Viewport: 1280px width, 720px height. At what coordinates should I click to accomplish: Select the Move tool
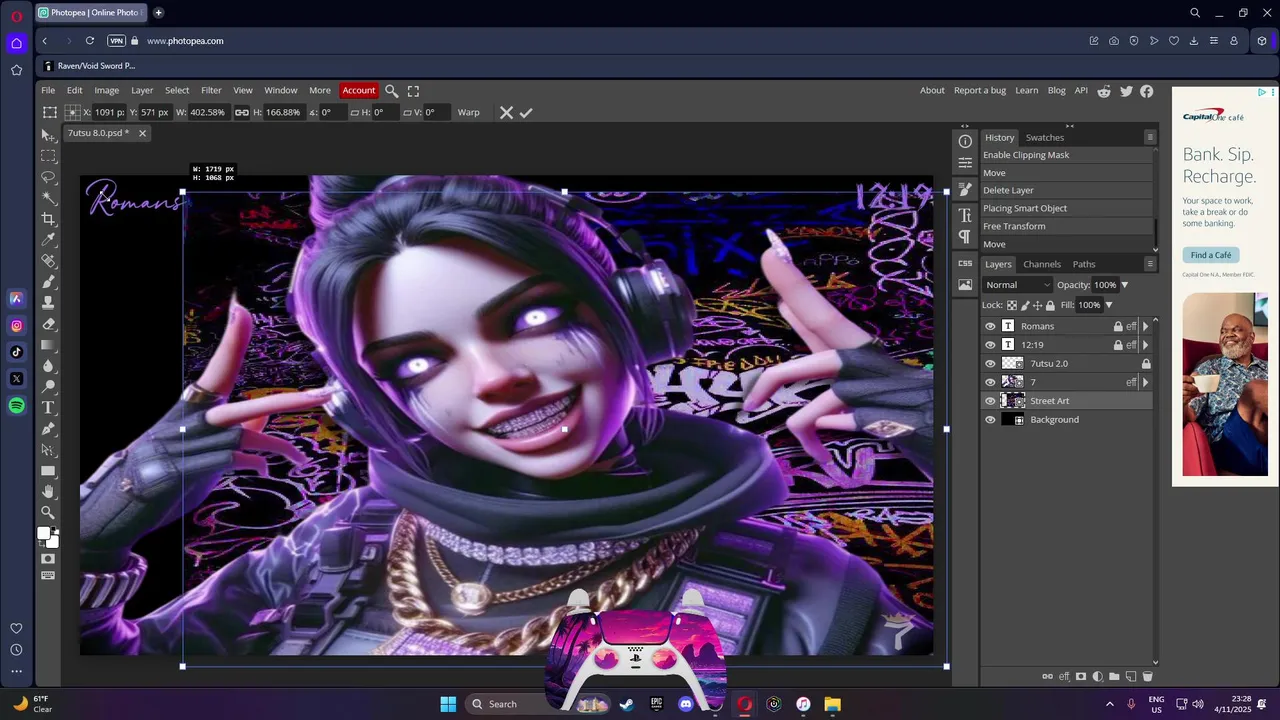pyautogui.click(x=48, y=135)
